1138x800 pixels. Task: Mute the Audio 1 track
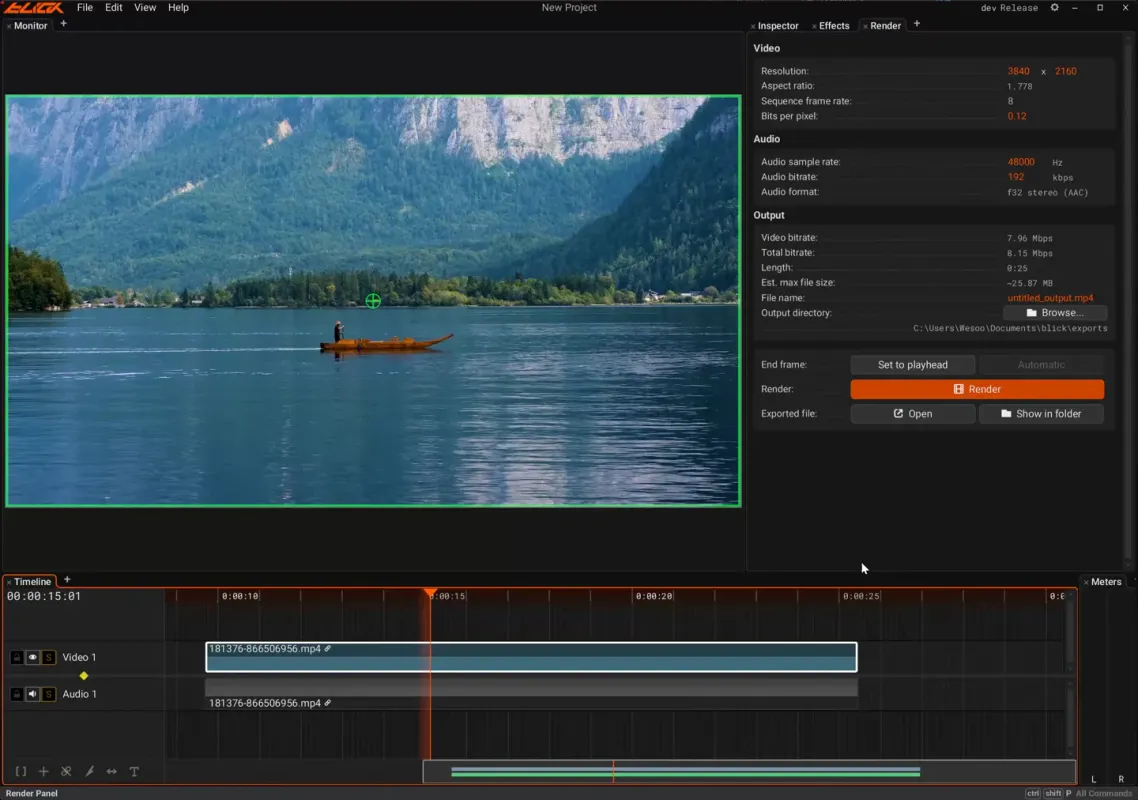33,694
